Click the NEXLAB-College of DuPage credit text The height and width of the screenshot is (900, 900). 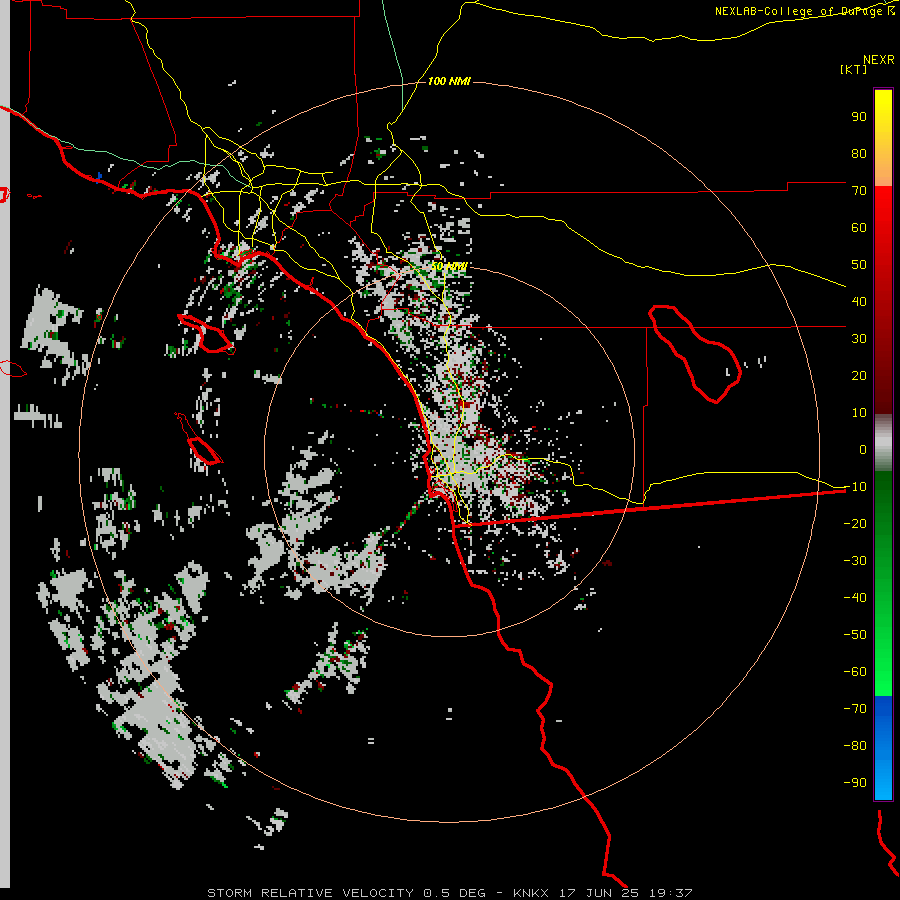pyautogui.click(x=804, y=11)
